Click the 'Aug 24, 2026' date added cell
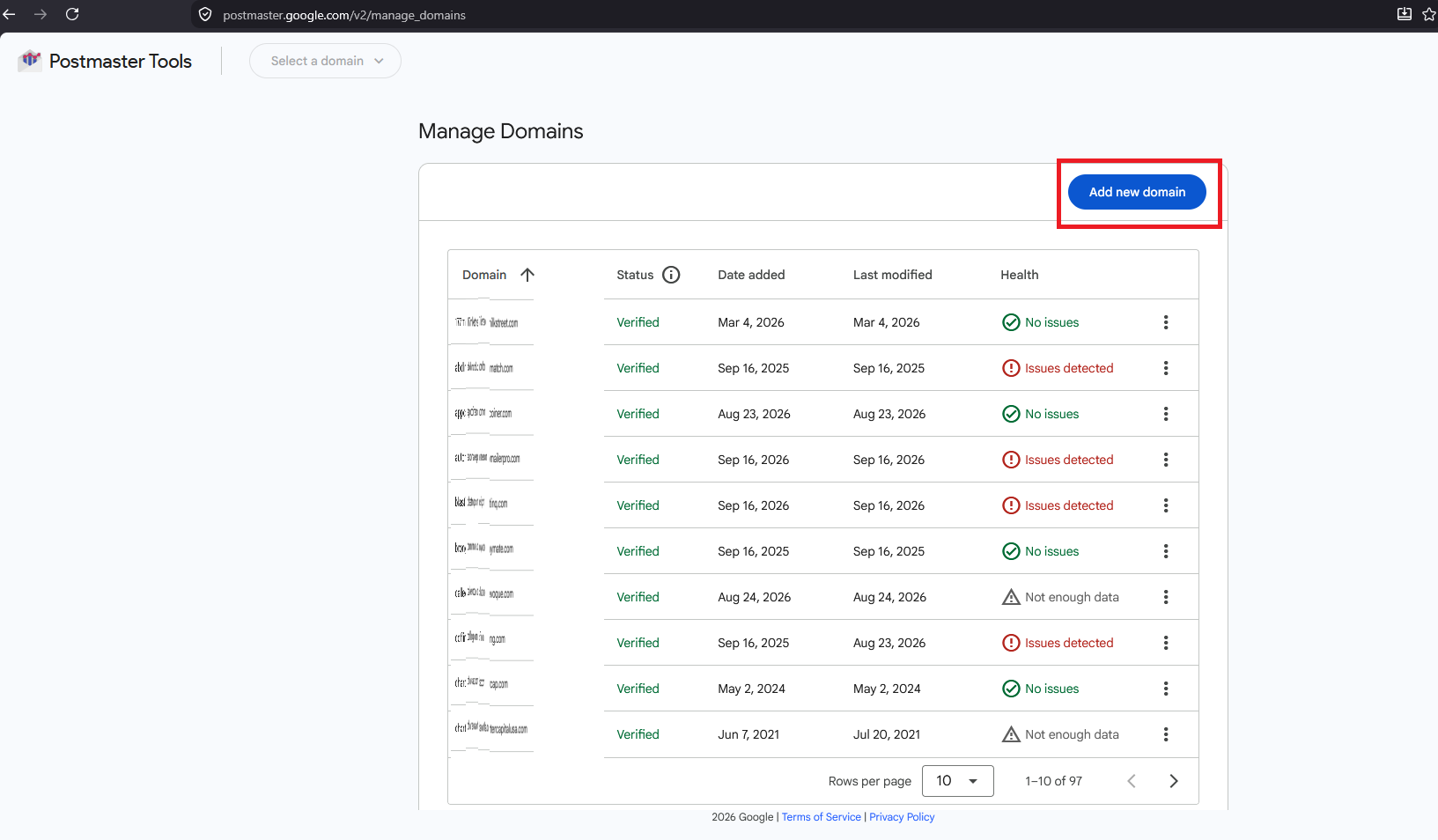The width and height of the screenshot is (1438, 840). pyautogui.click(x=754, y=597)
